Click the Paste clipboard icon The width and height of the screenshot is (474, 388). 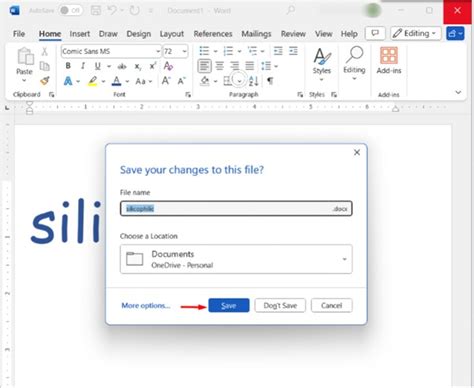click(x=25, y=56)
